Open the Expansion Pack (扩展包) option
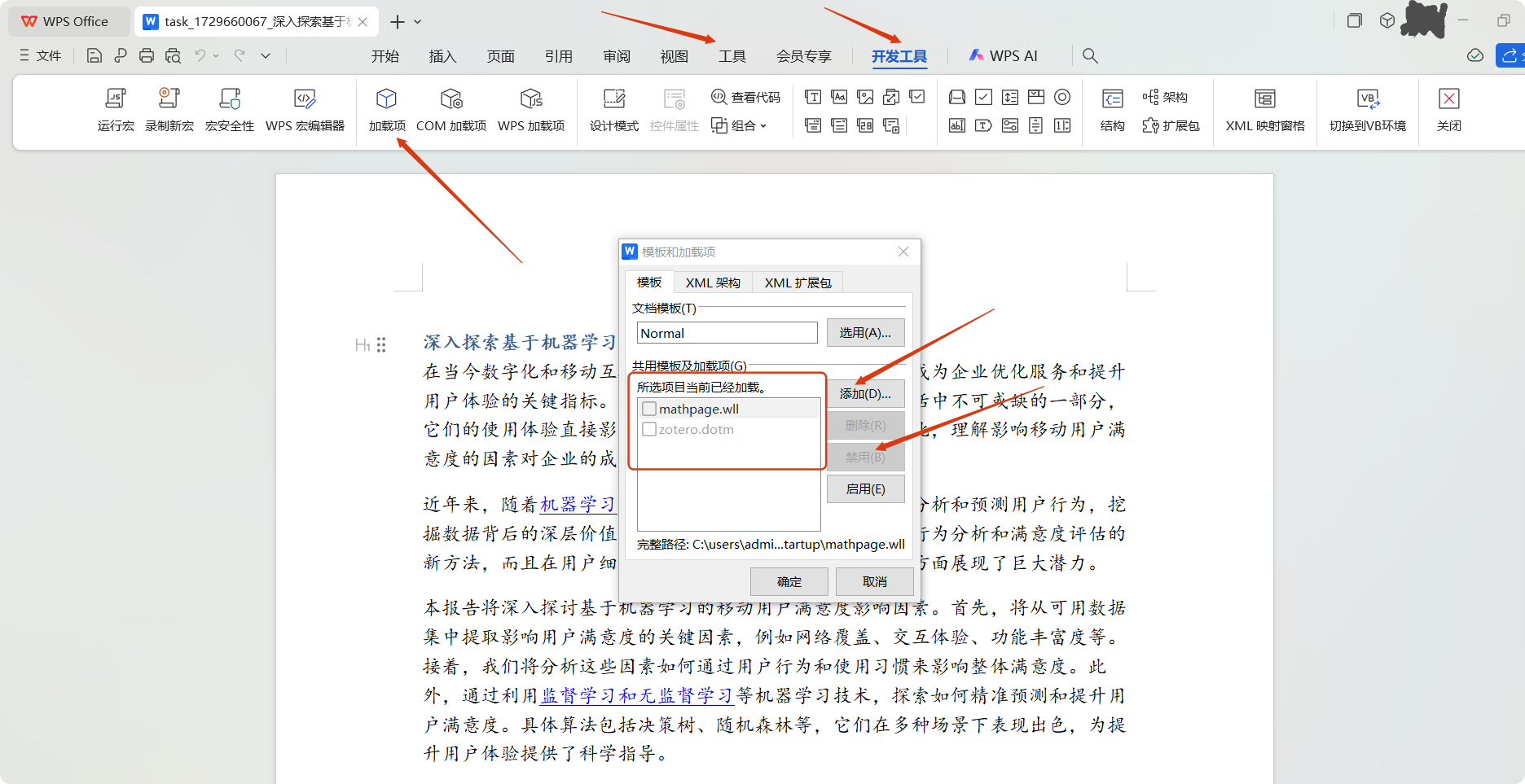The height and width of the screenshot is (784, 1525). (1171, 125)
